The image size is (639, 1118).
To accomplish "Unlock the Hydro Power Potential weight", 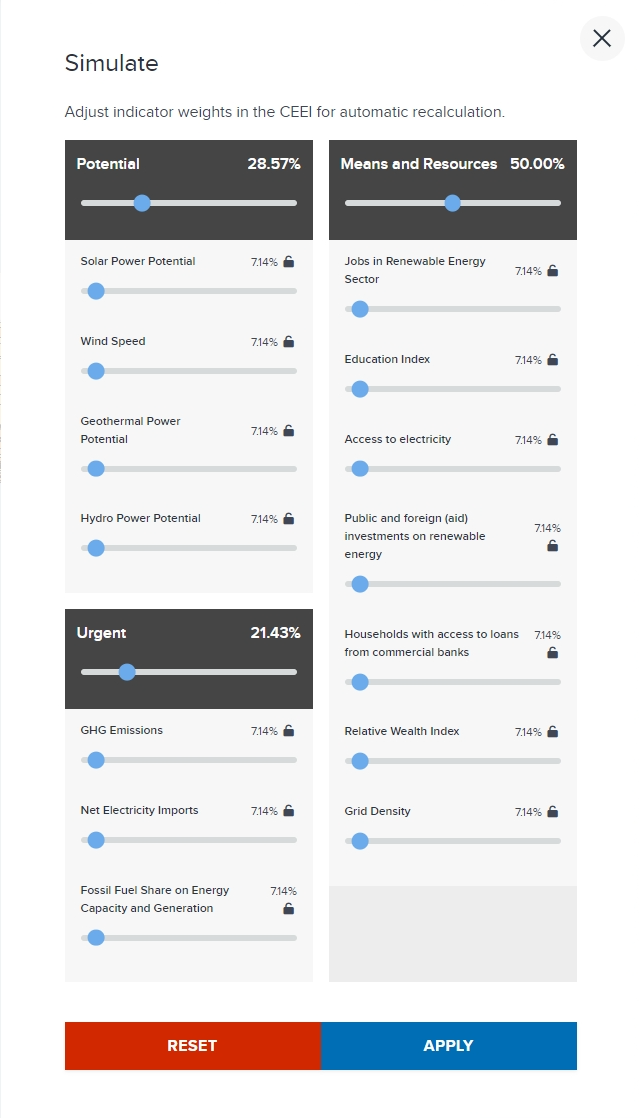I will click(x=288, y=518).
